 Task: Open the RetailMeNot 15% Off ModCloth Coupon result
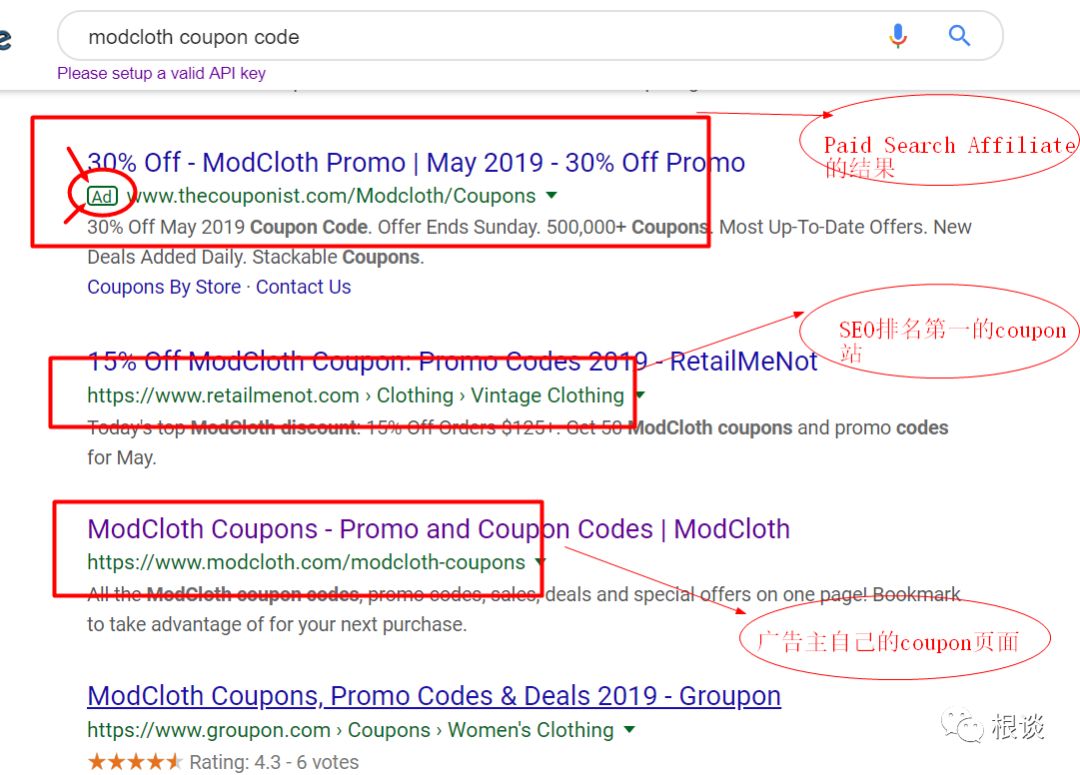tap(452, 361)
